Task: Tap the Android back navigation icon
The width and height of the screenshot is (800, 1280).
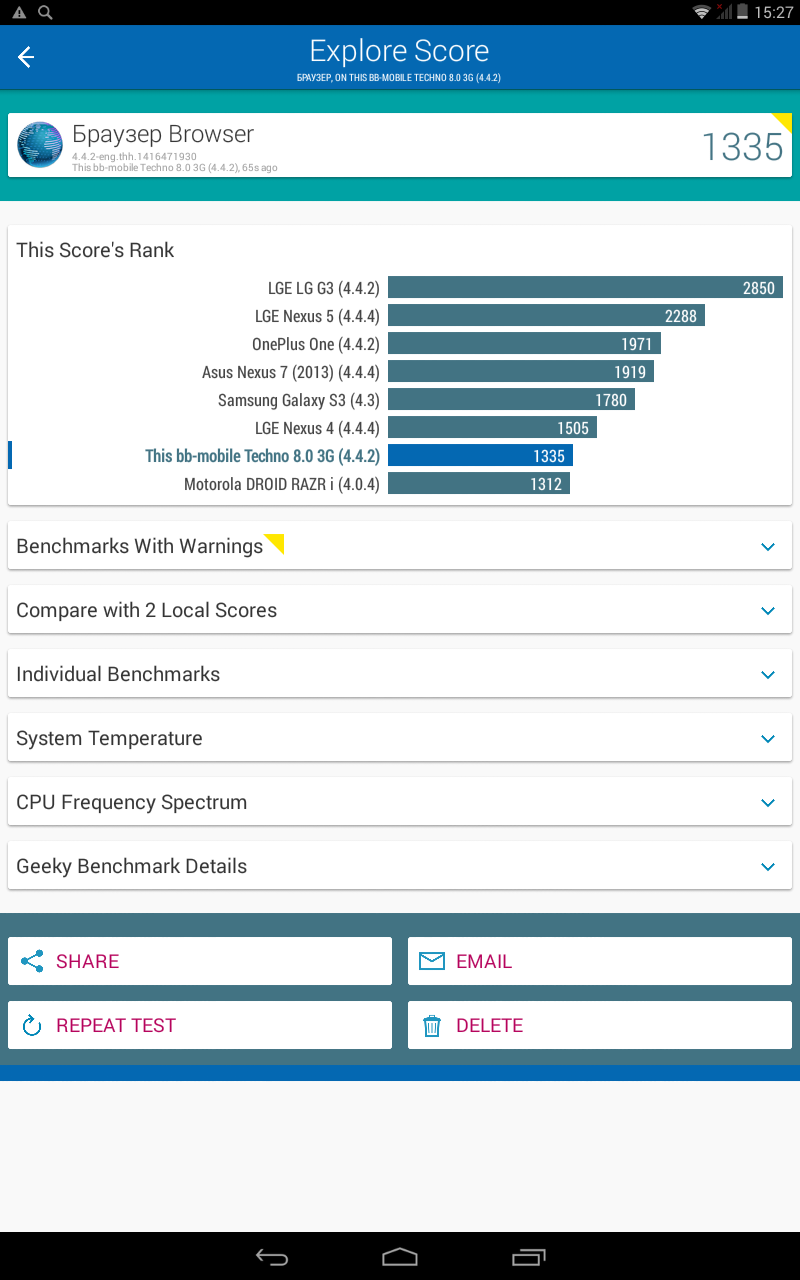Action: (x=272, y=1257)
